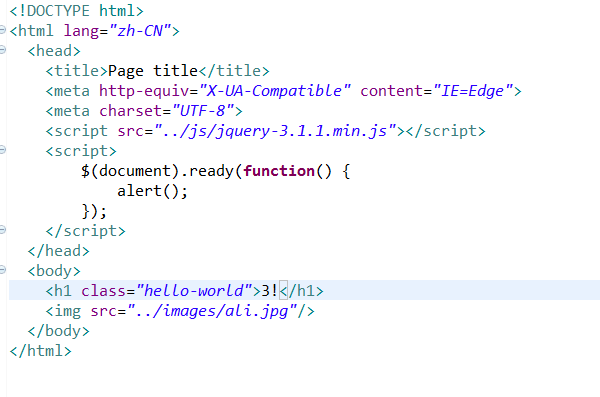The image size is (600, 397).
Task: Click the function keyword
Action: point(279,171)
